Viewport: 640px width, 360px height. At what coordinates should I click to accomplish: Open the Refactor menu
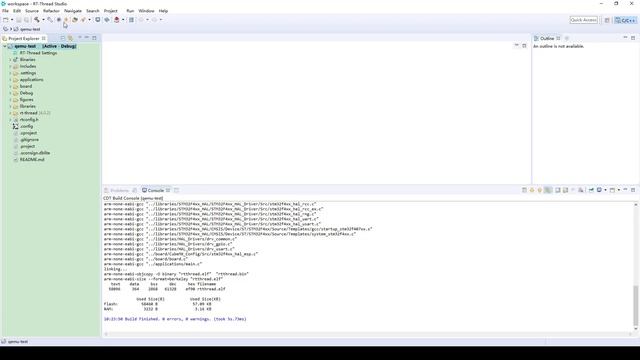tap(51, 11)
